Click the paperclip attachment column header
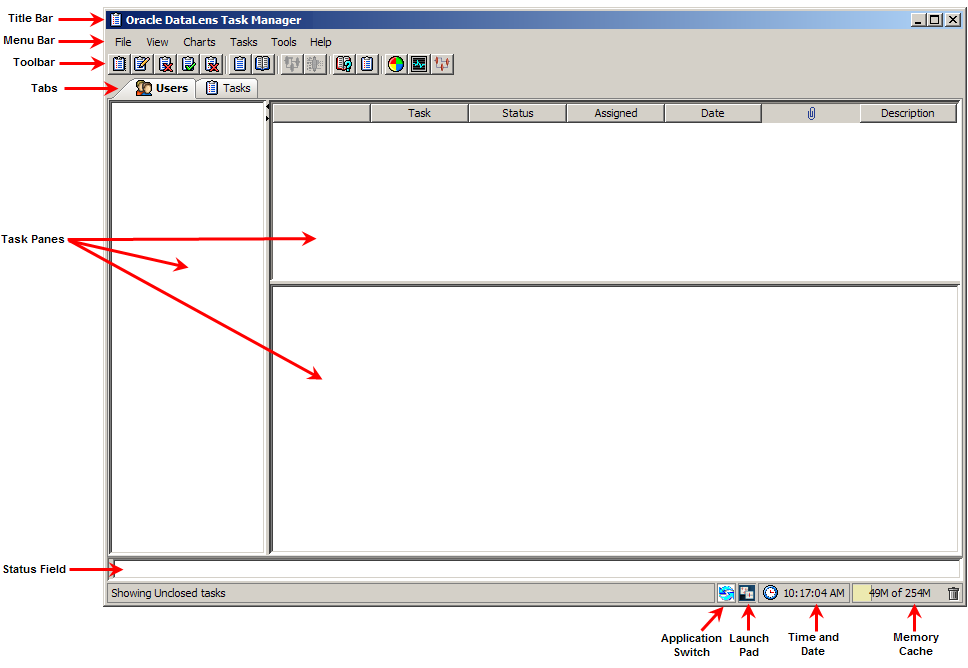968x668 pixels. (811, 113)
